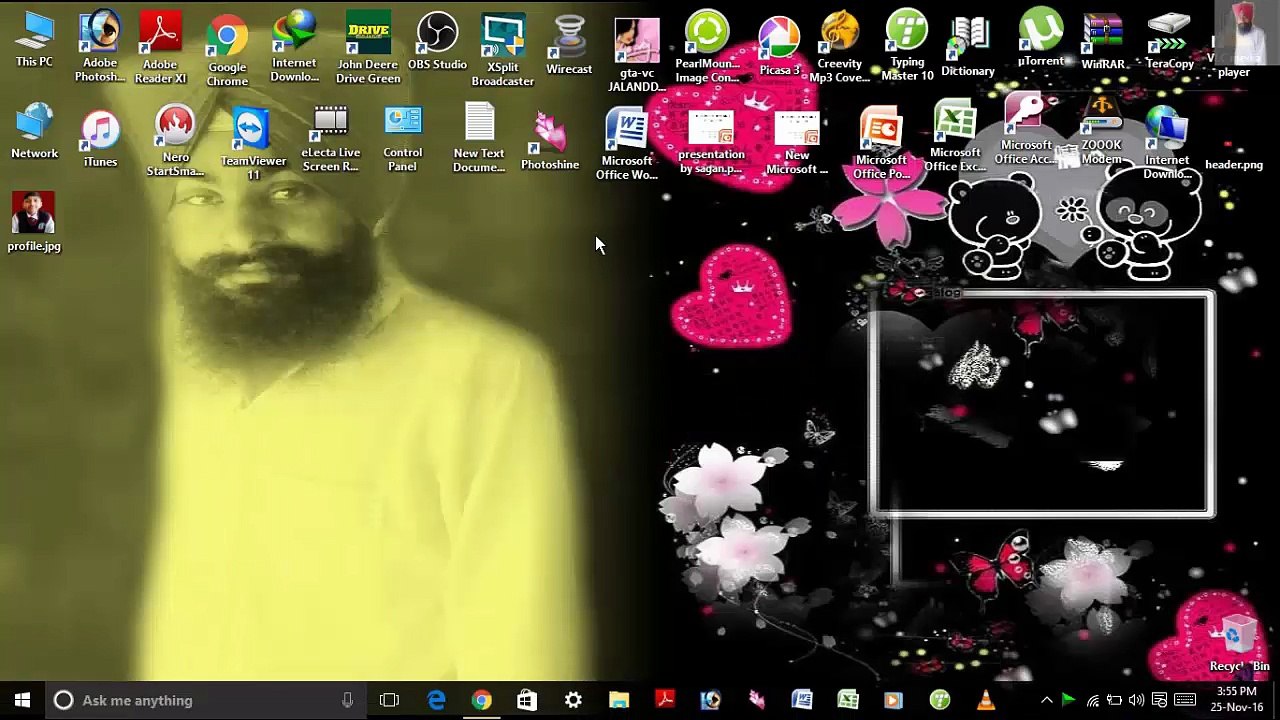
Task: Launch Wirecast desktop shortcut
Action: tap(569, 45)
